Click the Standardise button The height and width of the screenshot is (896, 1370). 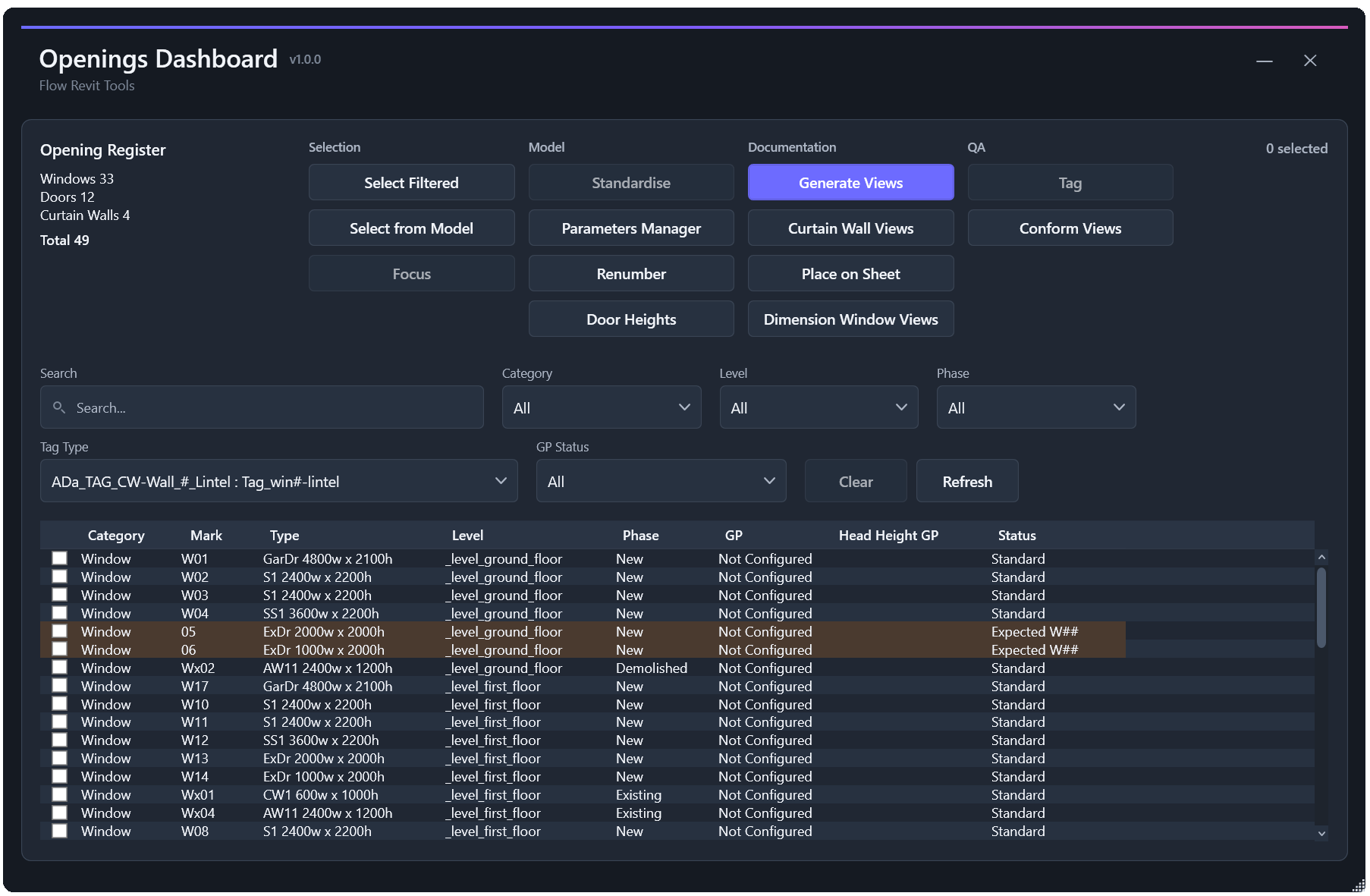(x=631, y=182)
